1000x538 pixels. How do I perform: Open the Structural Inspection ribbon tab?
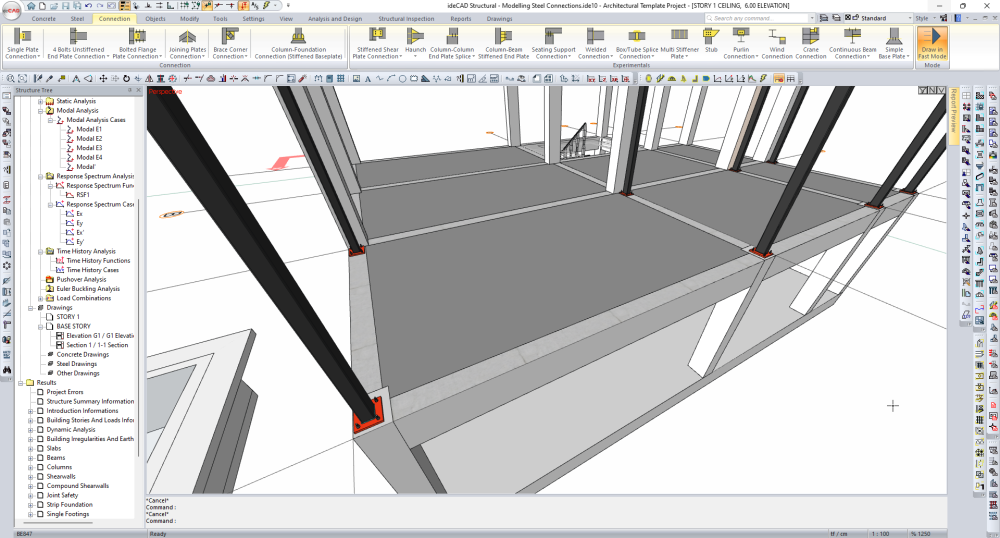pyautogui.click(x=406, y=18)
